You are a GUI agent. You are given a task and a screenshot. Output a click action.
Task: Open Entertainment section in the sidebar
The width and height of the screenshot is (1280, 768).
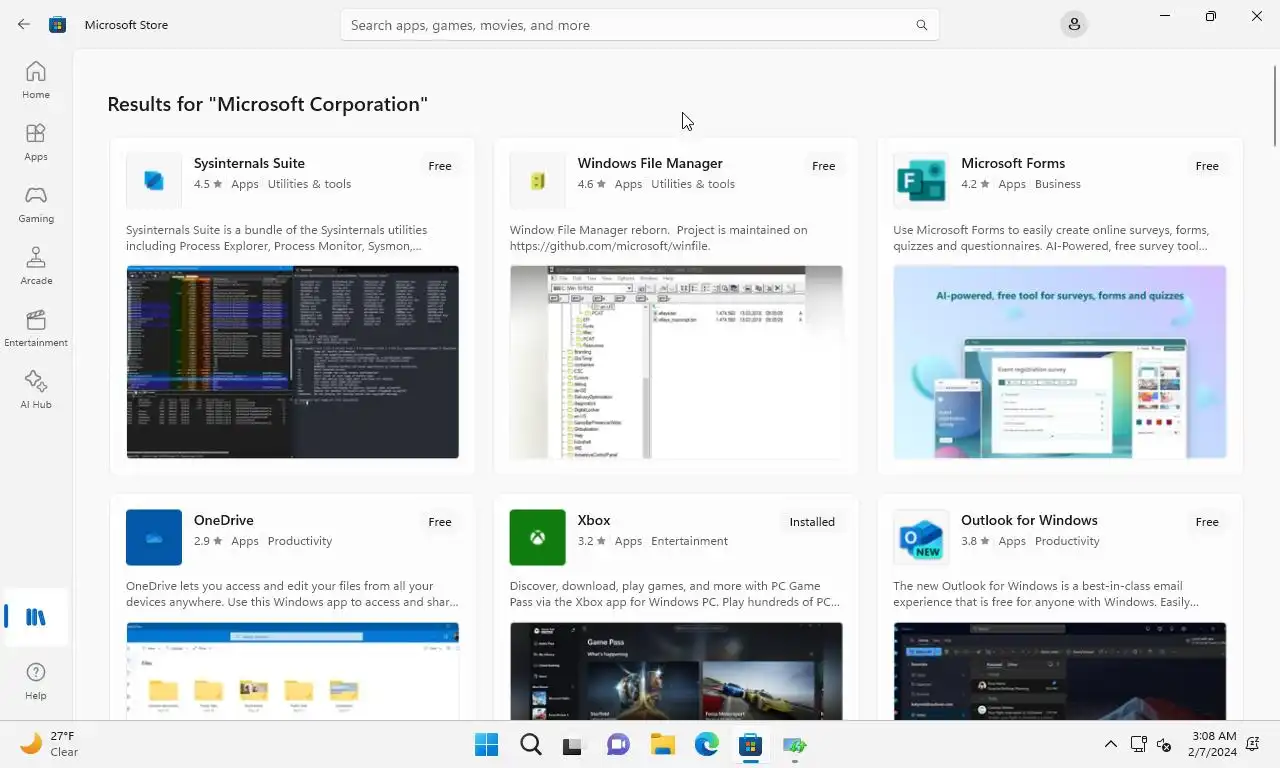[36, 328]
